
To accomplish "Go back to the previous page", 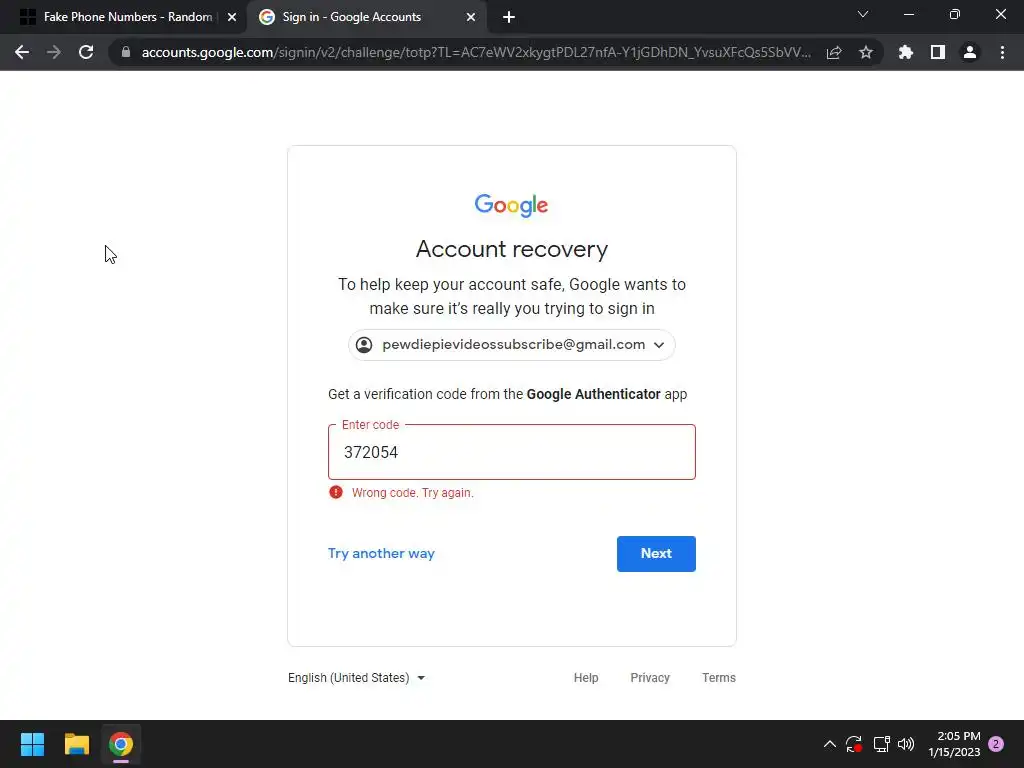I will tap(22, 52).
